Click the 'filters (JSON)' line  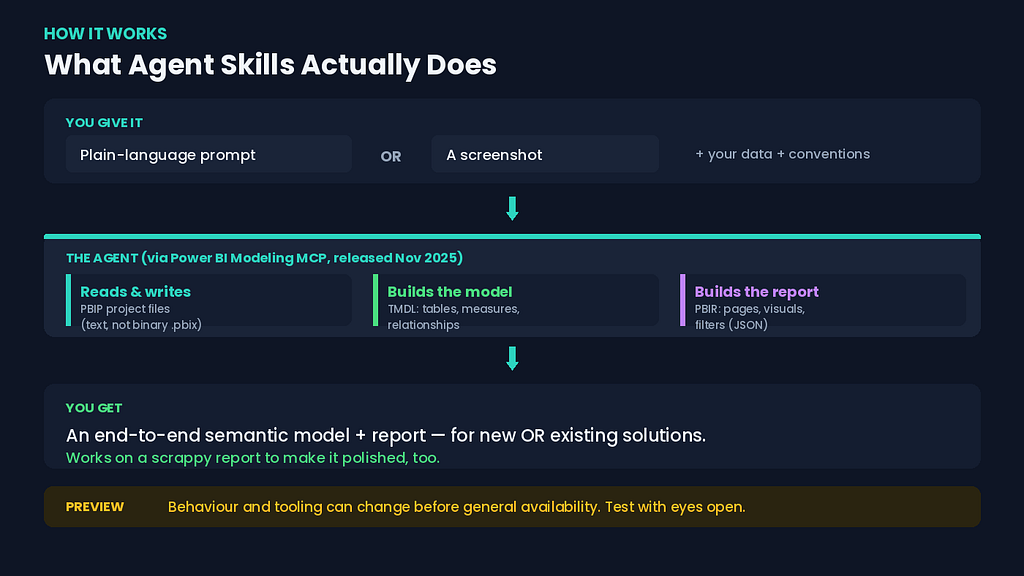[x=731, y=325]
